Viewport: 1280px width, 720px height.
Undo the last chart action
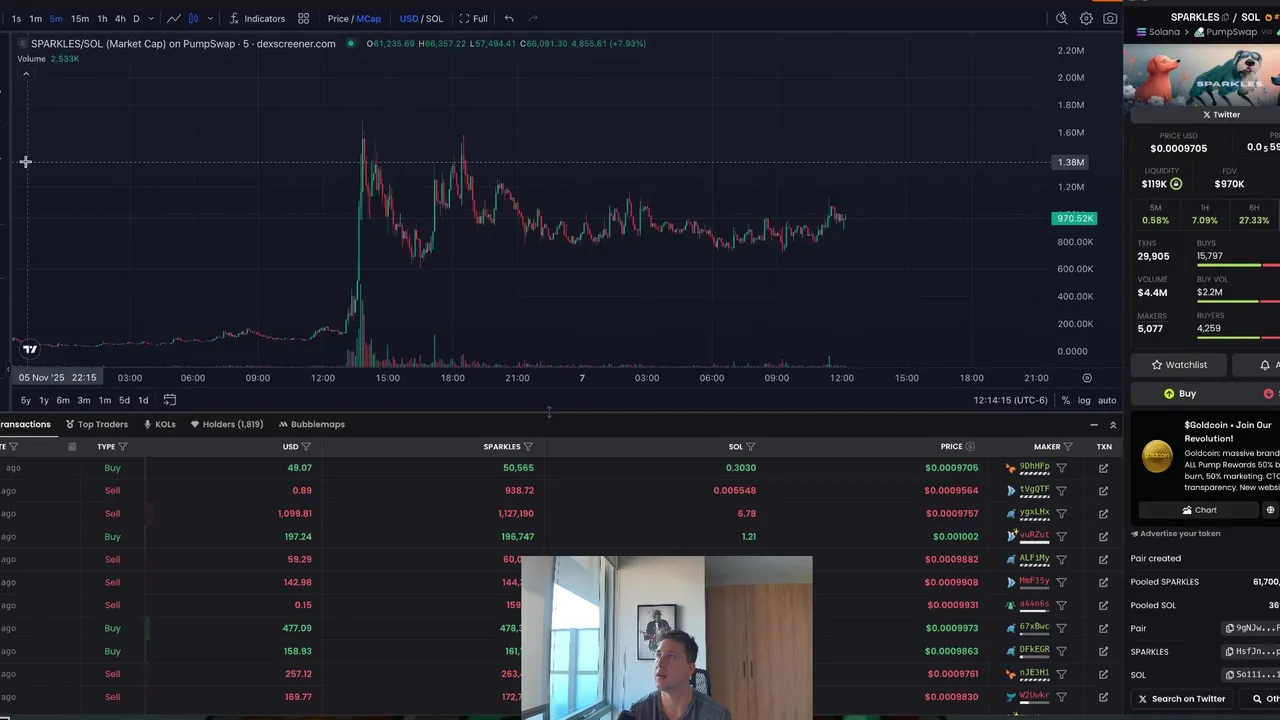point(509,18)
